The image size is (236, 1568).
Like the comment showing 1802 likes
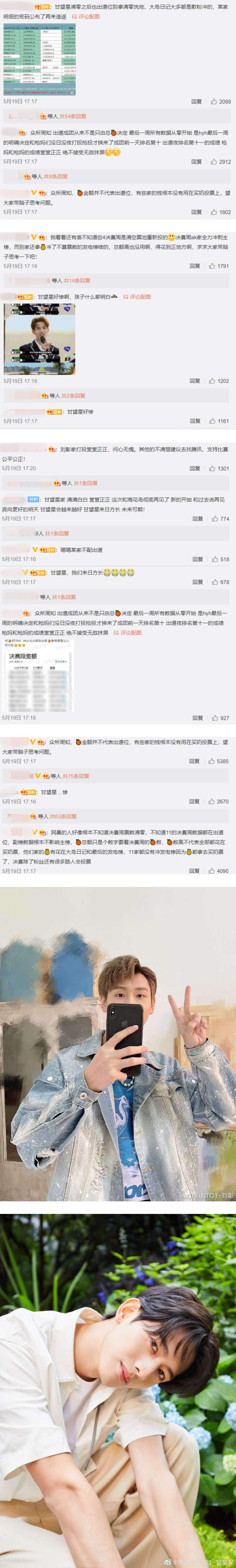(x=214, y=212)
